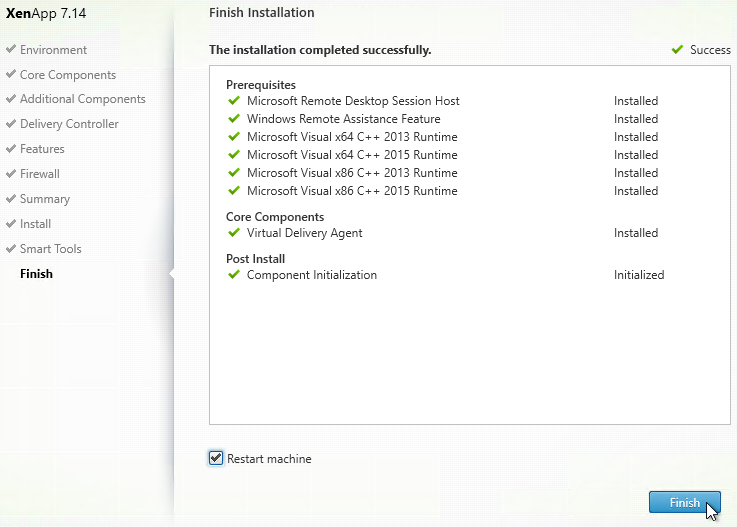
Task: Click checkmark beside Component Initialization
Action: tap(234, 275)
